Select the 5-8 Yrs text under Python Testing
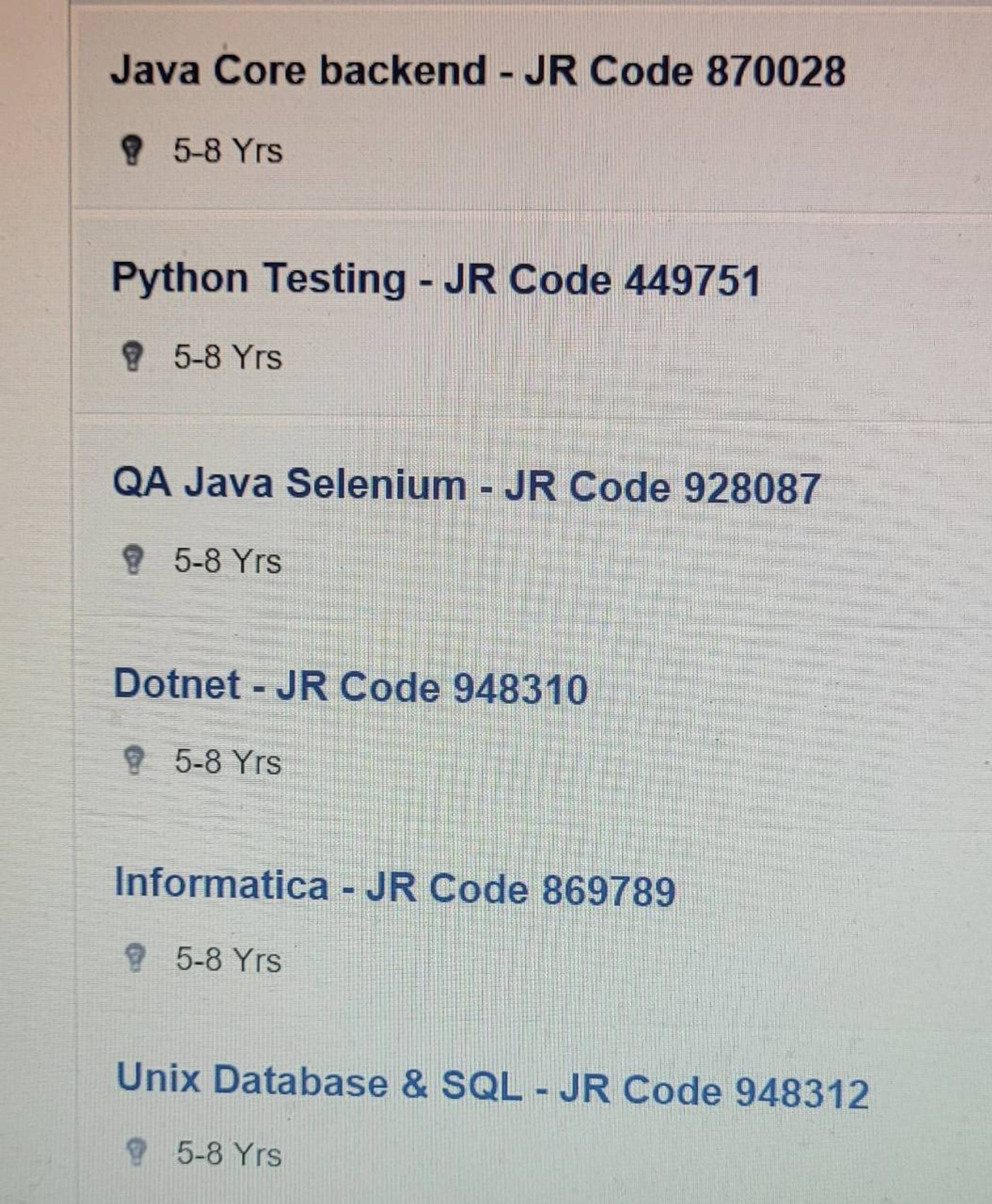This screenshot has height=1204, width=992. coord(227,357)
